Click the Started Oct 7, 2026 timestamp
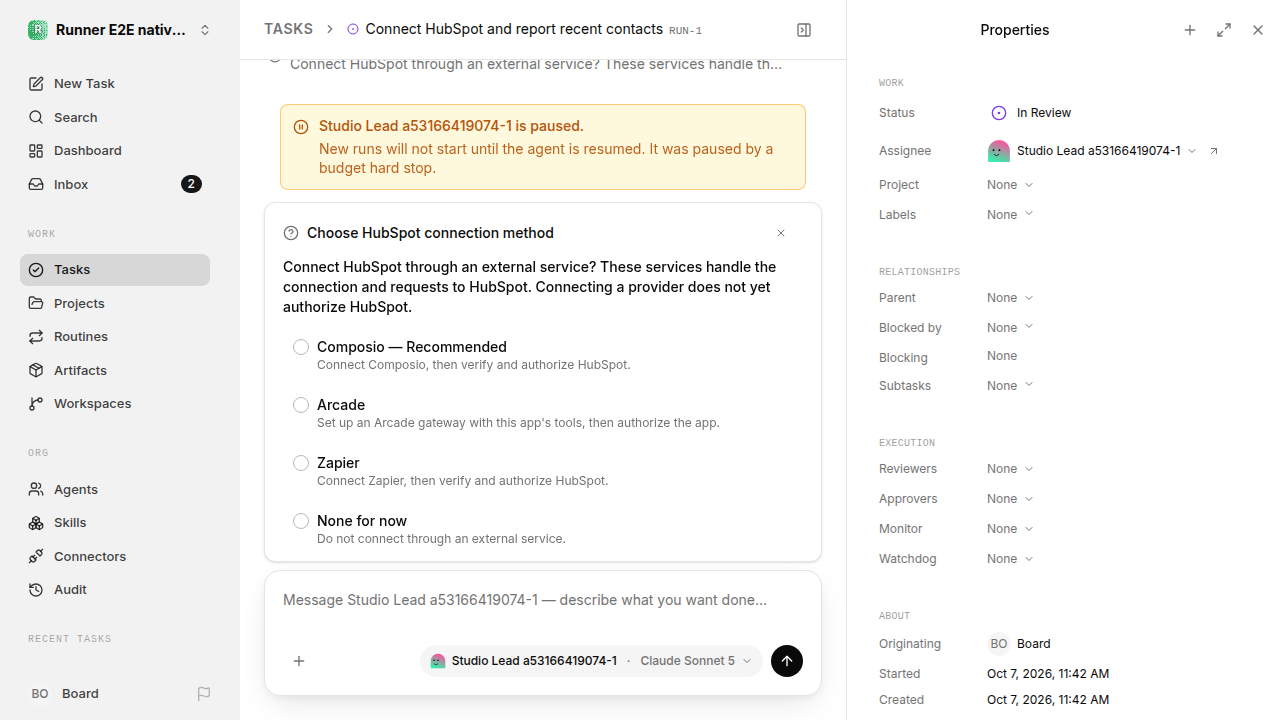The height and width of the screenshot is (720, 1280). 1048,674
